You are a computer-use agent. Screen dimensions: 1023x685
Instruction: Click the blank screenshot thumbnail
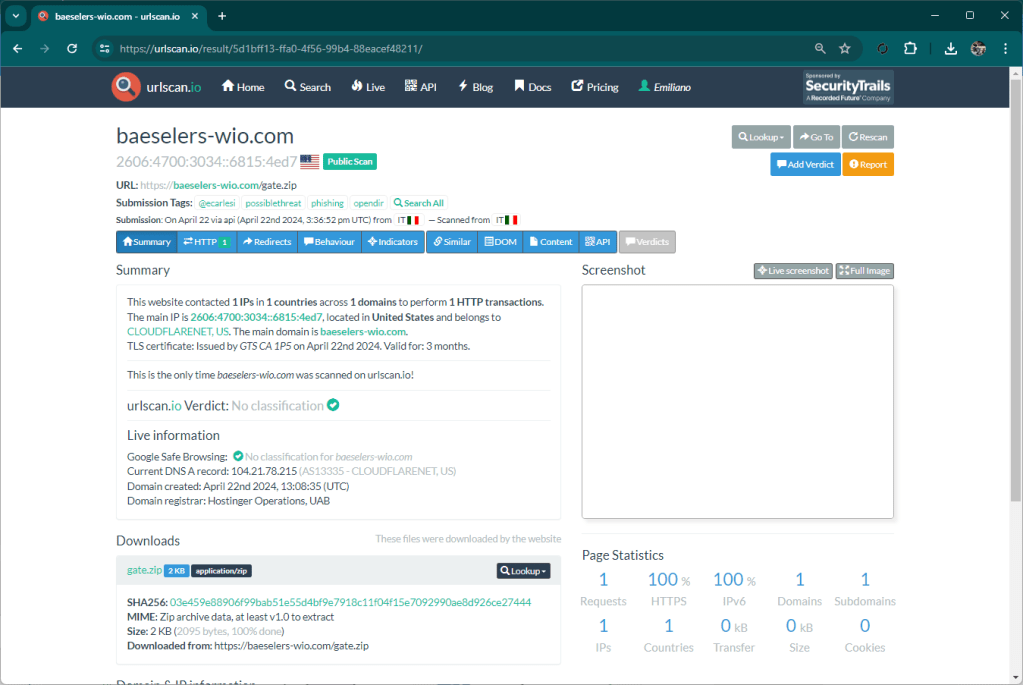(x=737, y=401)
